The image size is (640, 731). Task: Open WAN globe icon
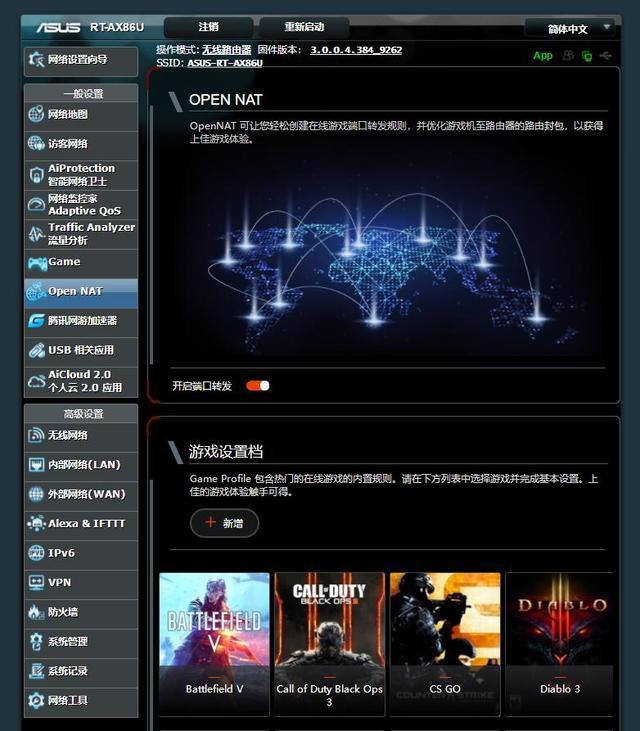(x=36, y=494)
